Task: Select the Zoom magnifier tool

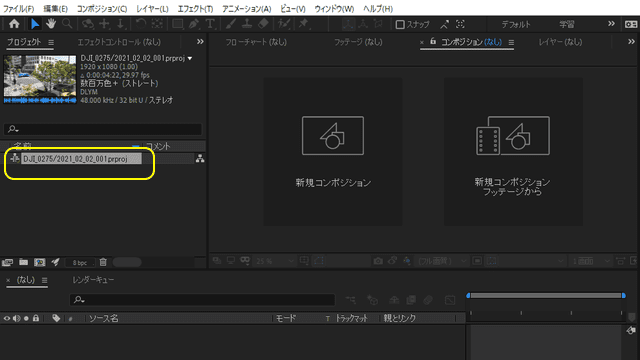Action: (x=67, y=24)
